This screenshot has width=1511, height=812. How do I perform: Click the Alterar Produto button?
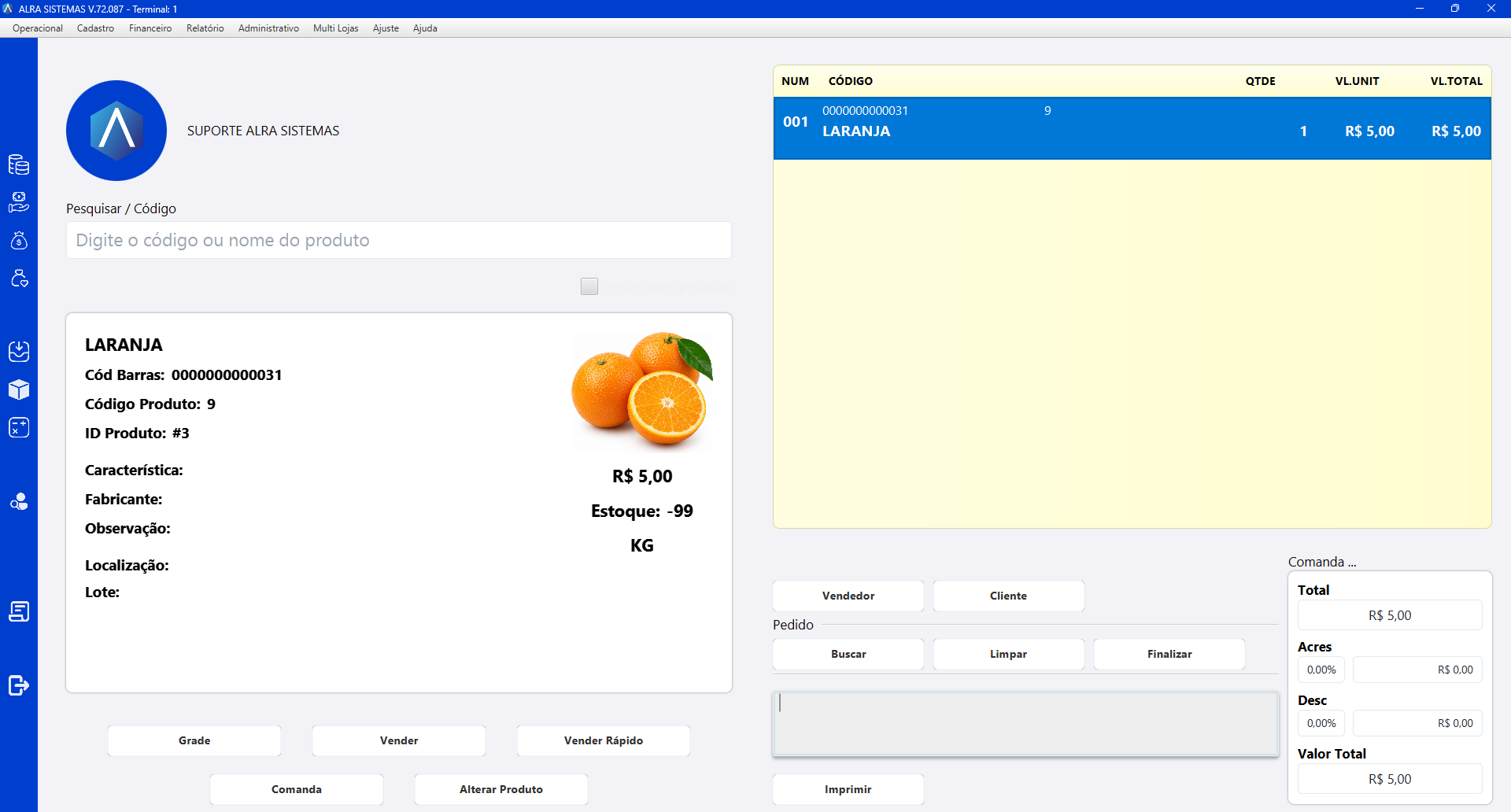click(x=501, y=789)
